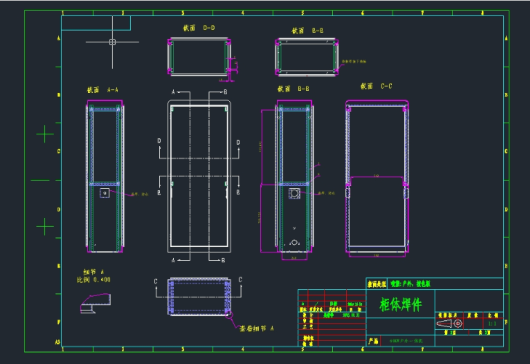The image size is (530, 364).
Task: Click the 表面处理 cell at top of title block
Action: click(x=377, y=284)
